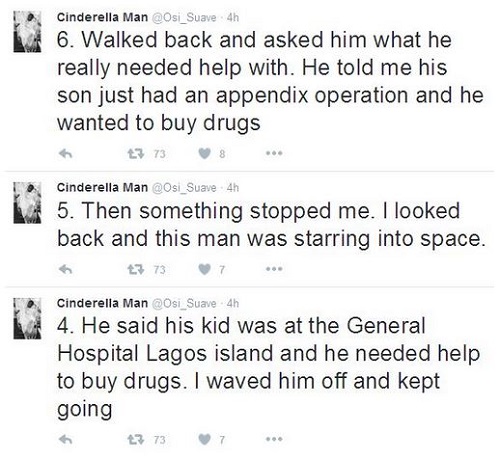Screen dimensions: 500x460
Task: Click the avatar beside tweet 6
Action: 27,32
